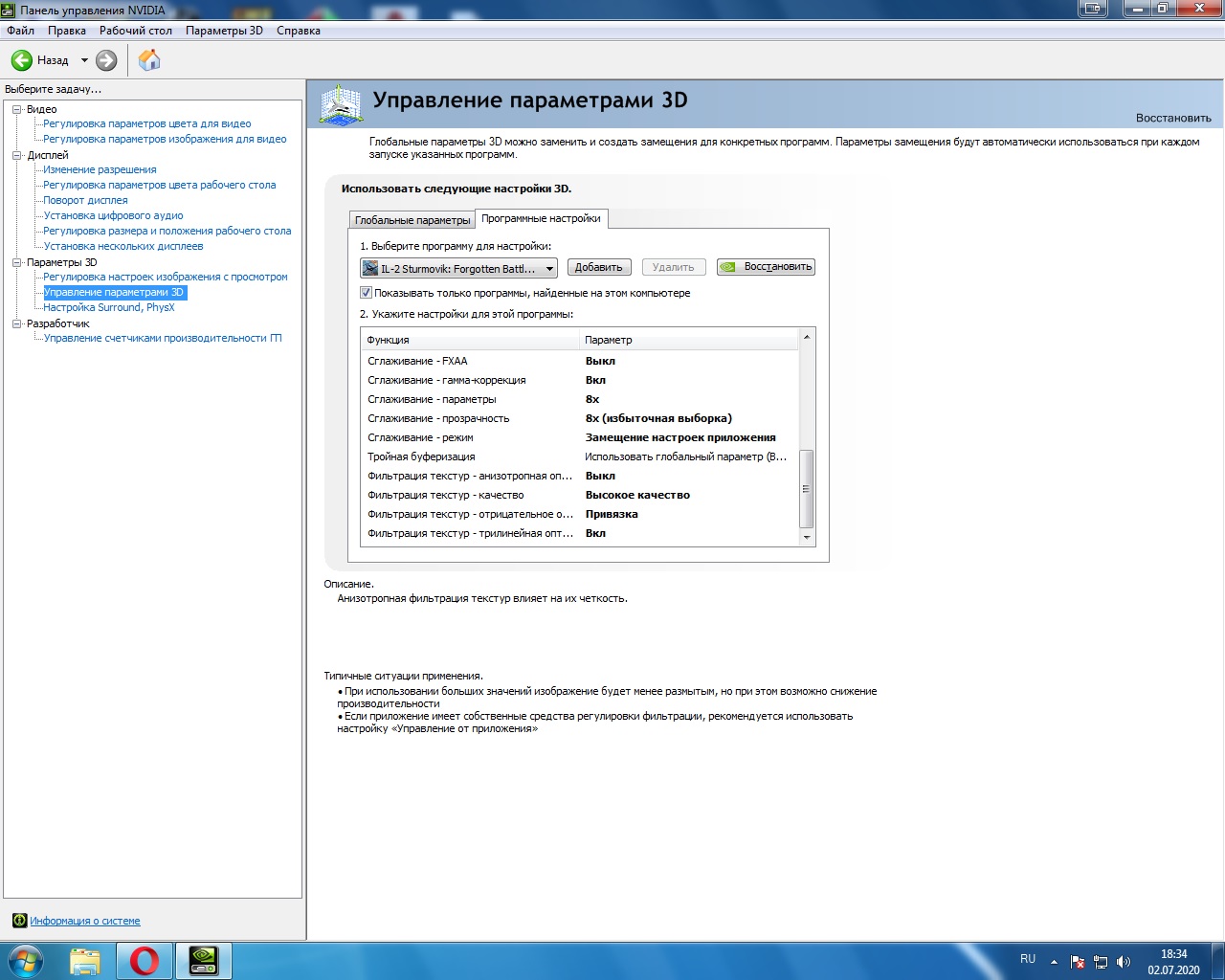Click the Высокое качество value
Image resolution: width=1225 pixels, height=980 pixels.
(x=637, y=495)
